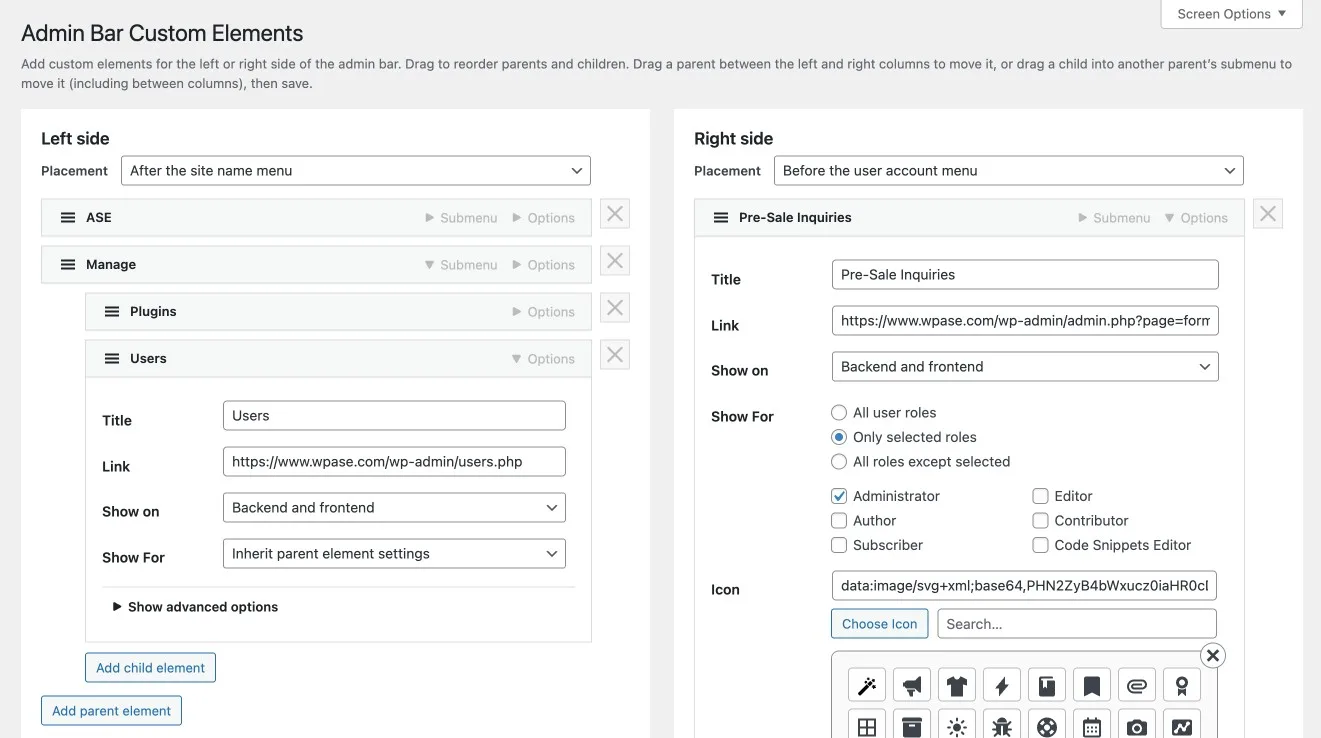The width and height of the screenshot is (1321, 738).
Task: Close the icon picker panel
Action: (x=1212, y=655)
